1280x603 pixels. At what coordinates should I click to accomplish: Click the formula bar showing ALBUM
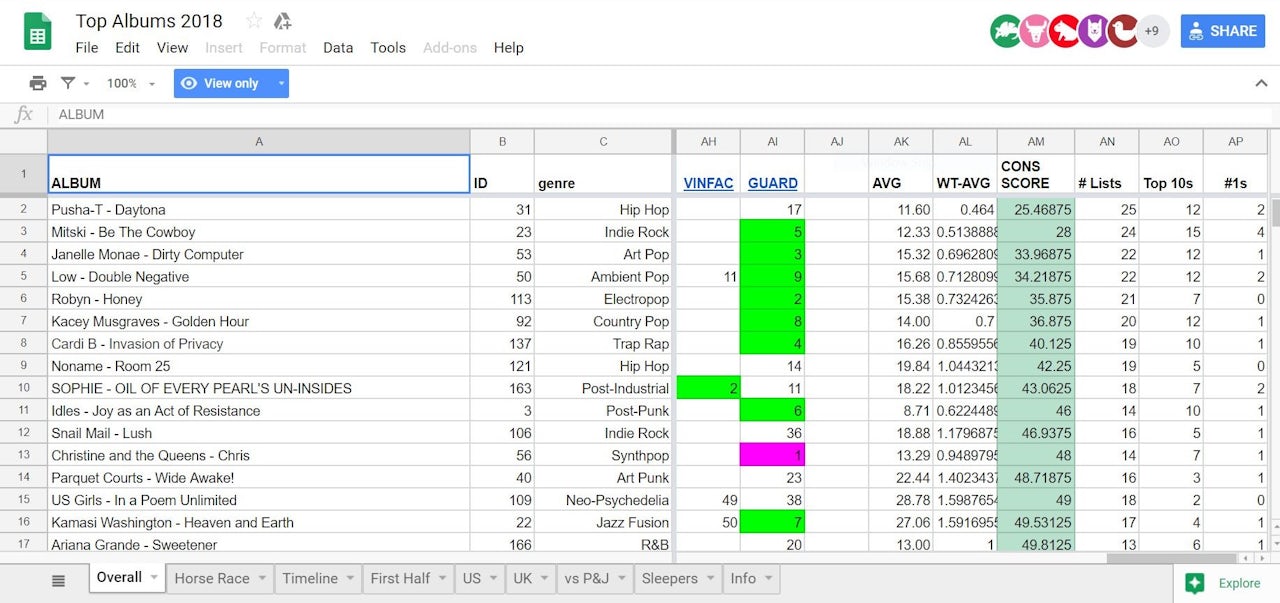click(x=660, y=114)
